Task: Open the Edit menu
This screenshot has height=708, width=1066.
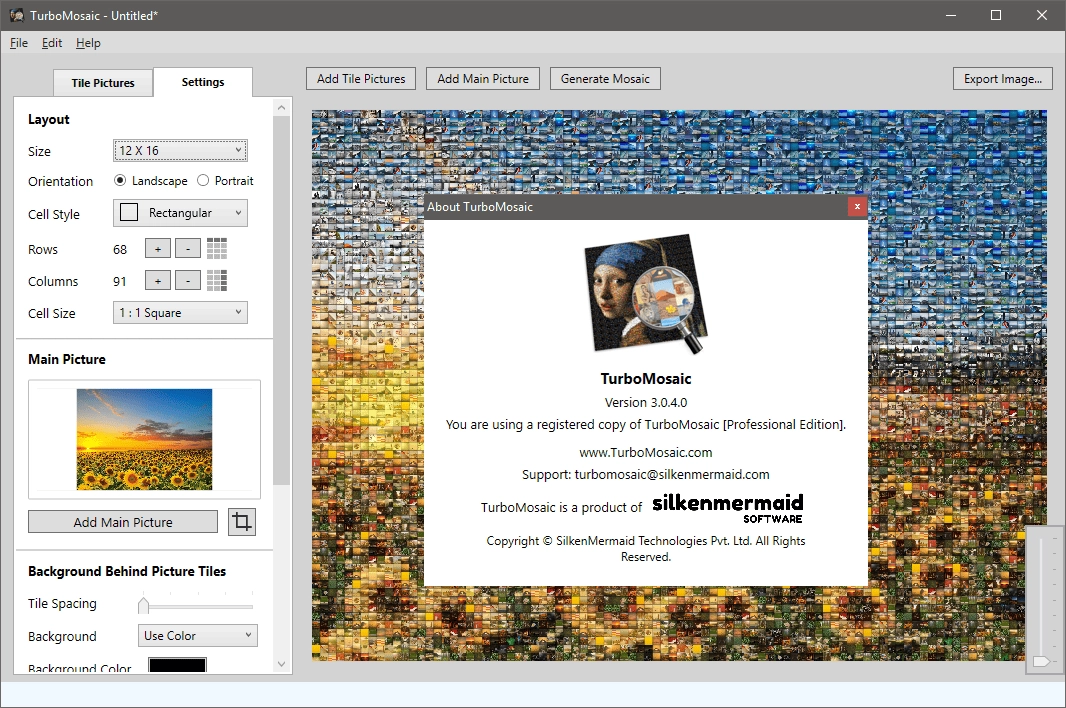Action: coord(52,43)
